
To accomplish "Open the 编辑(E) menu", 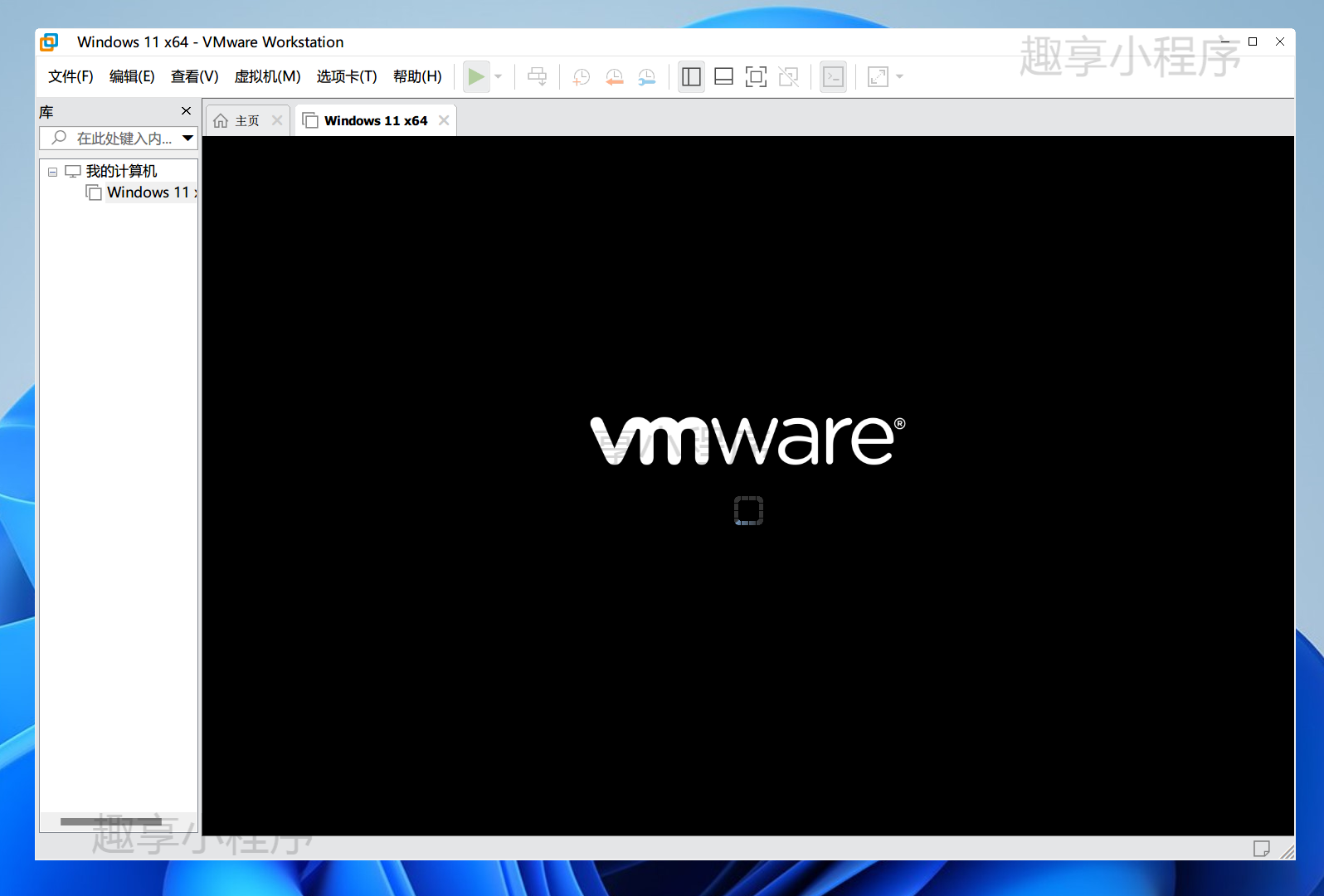I will click(x=132, y=76).
